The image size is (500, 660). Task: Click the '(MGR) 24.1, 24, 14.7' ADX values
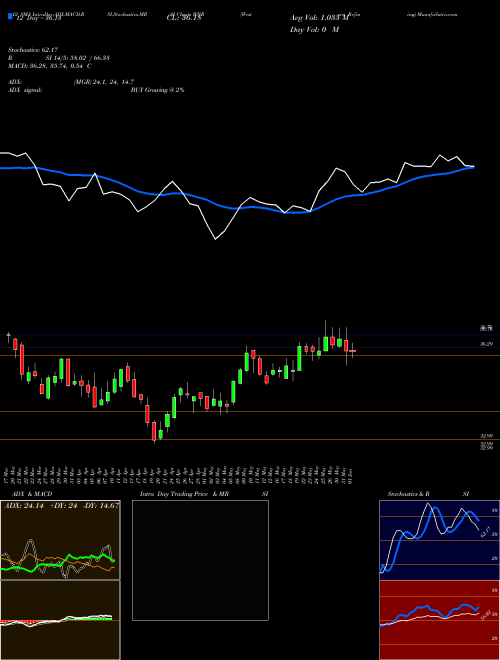[x=104, y=82]
